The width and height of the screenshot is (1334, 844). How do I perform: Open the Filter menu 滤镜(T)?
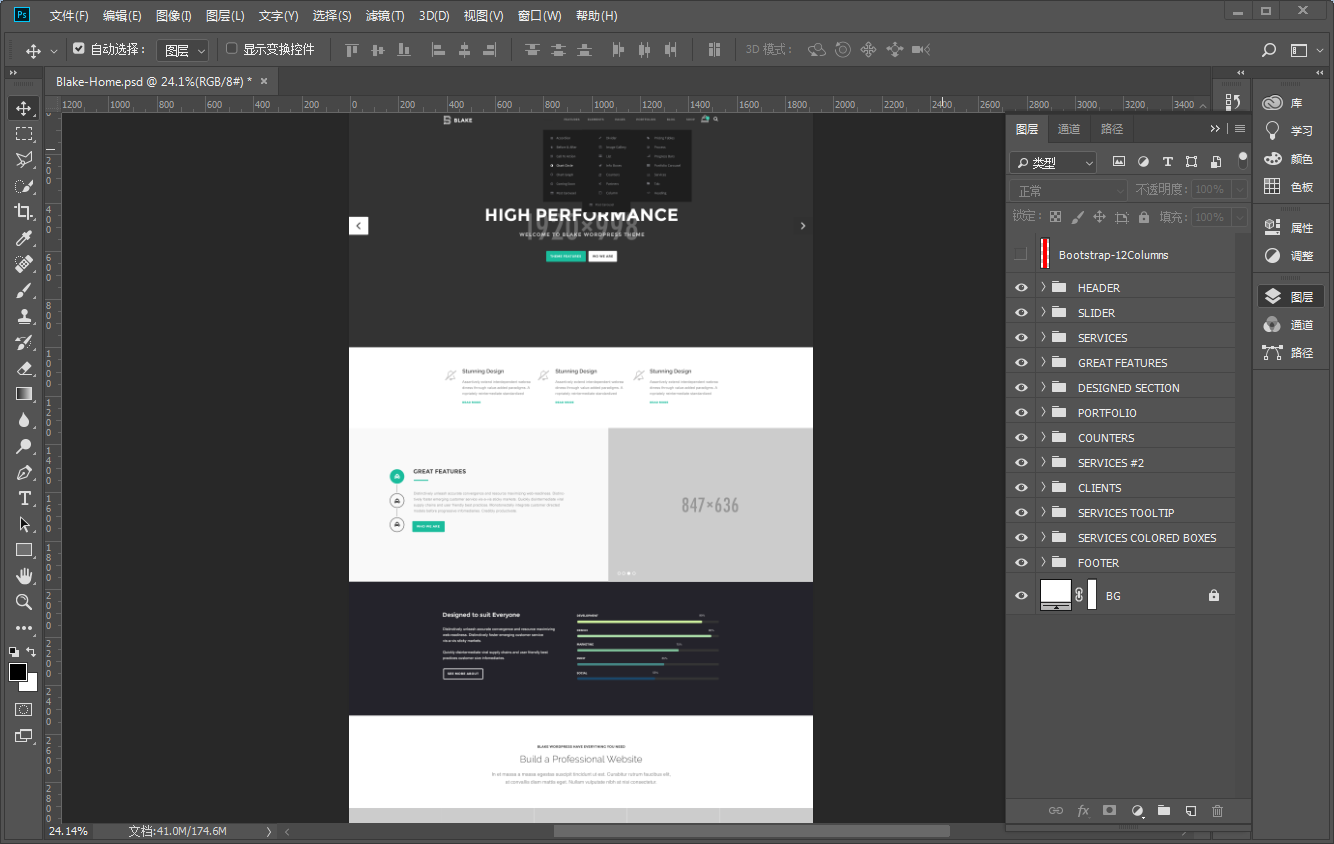(385, 16)
